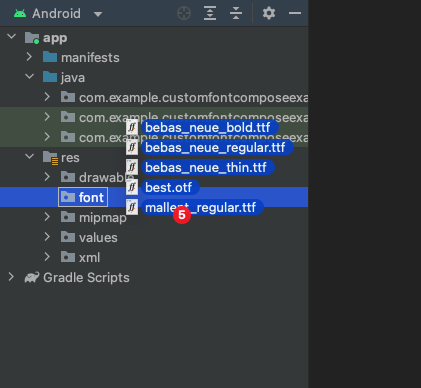This screenshot has width=421, height=388.
Task: Click the res folder icon
Action: point(50,158)
